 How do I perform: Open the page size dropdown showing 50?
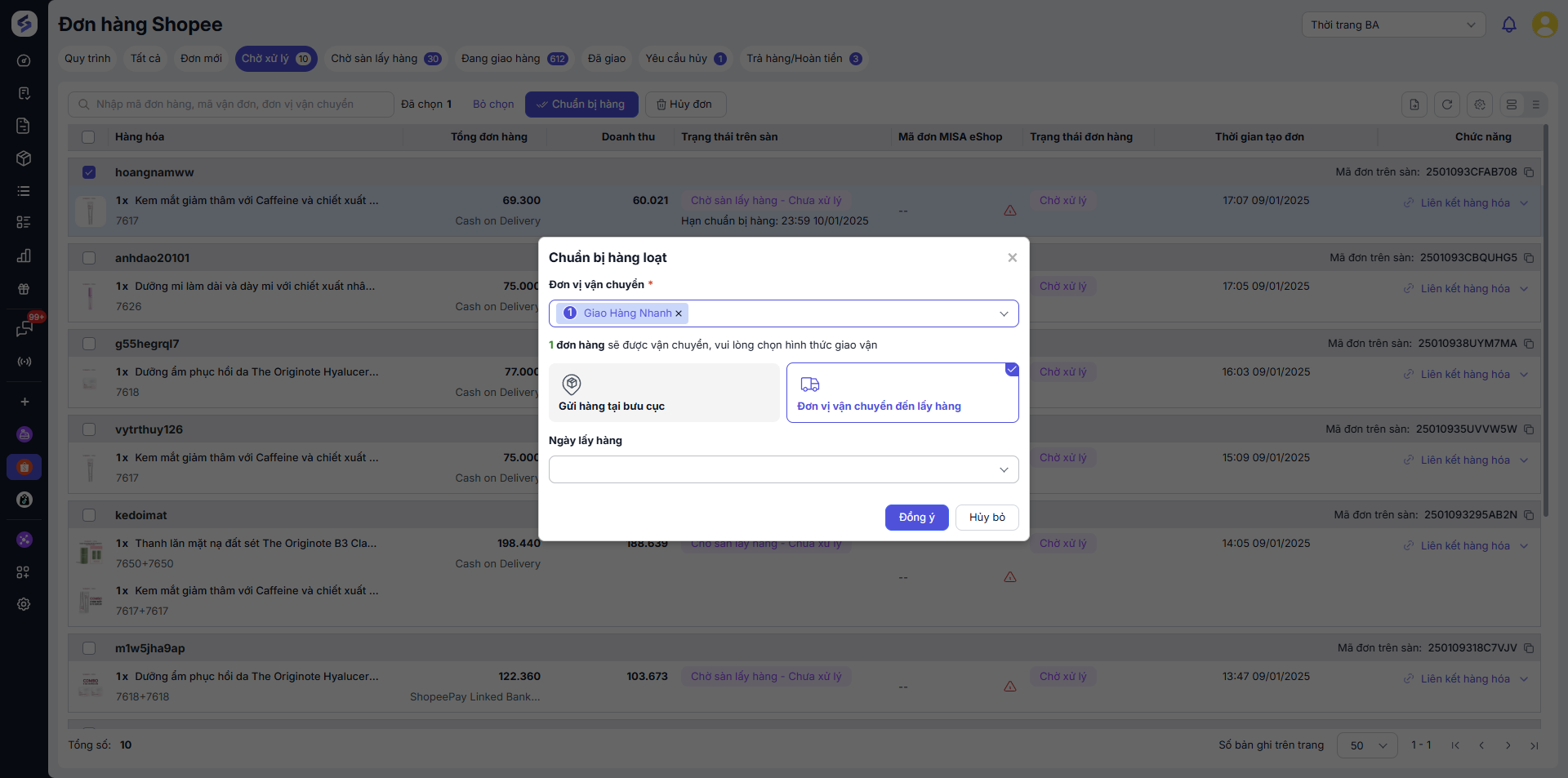[x=1367, y=745]
